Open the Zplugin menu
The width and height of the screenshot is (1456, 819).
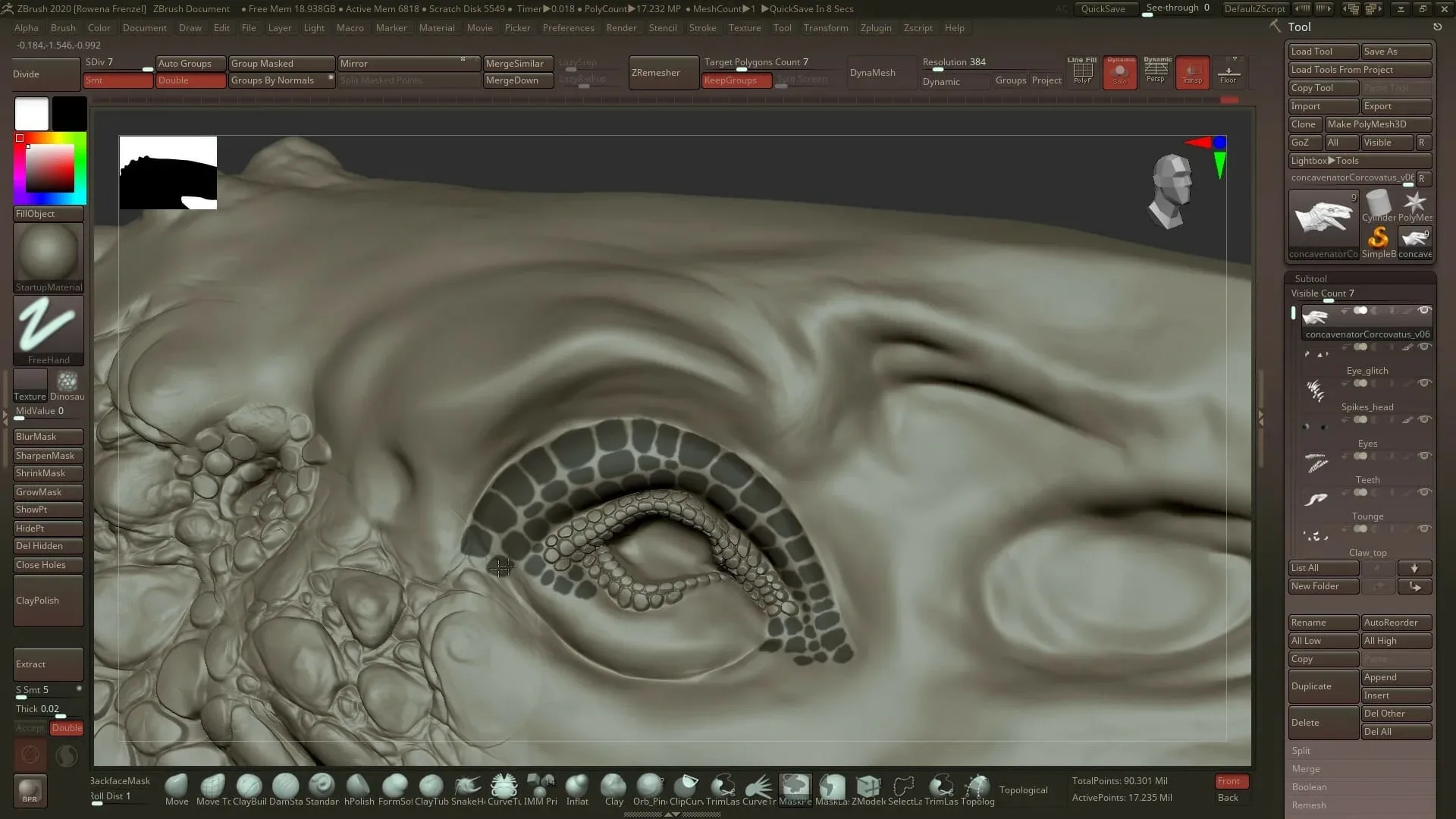876,28
